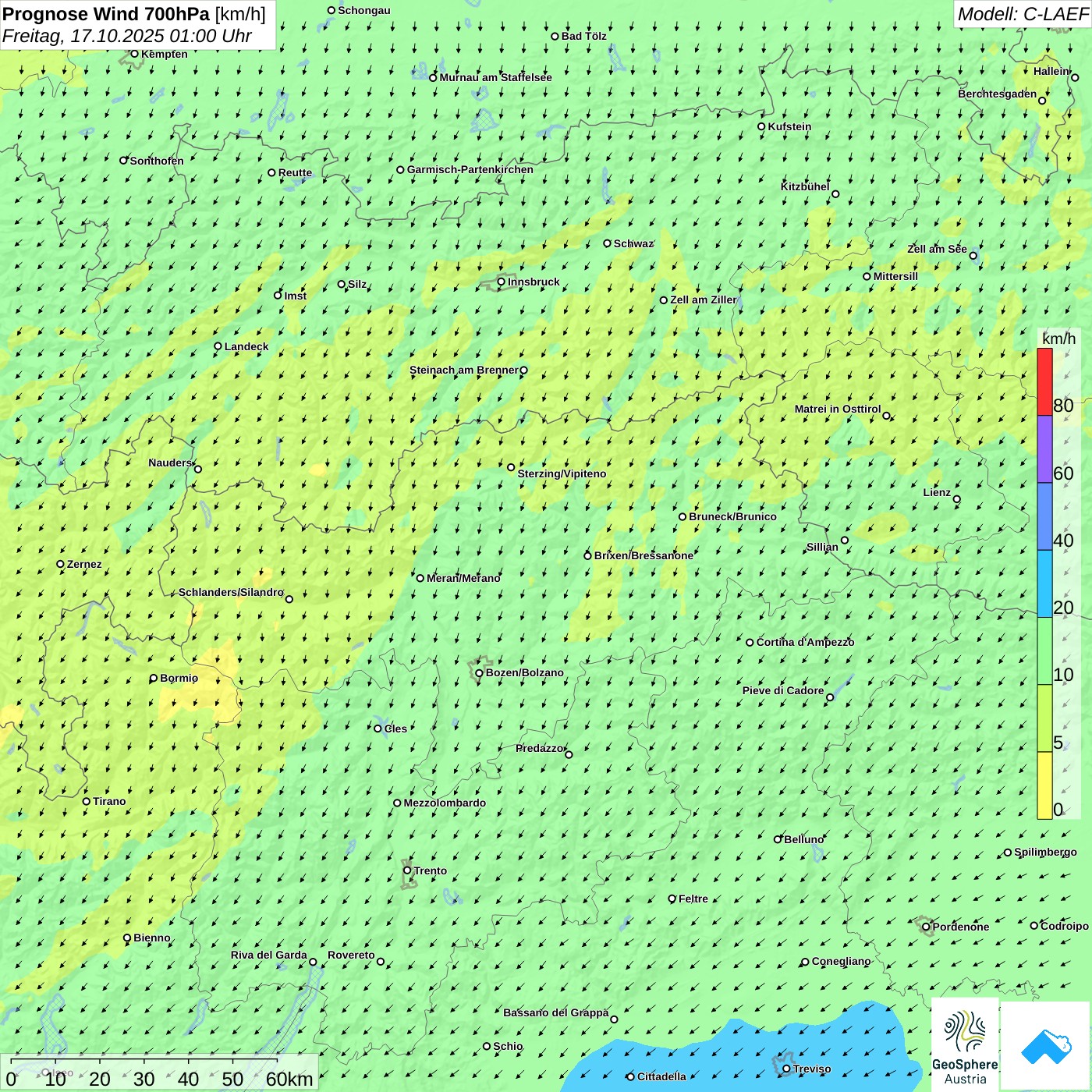Image resolution: width=1092 pixels, height=1092 pixels.
Task: Click the Codroipo label
Action: point(1064,926)
